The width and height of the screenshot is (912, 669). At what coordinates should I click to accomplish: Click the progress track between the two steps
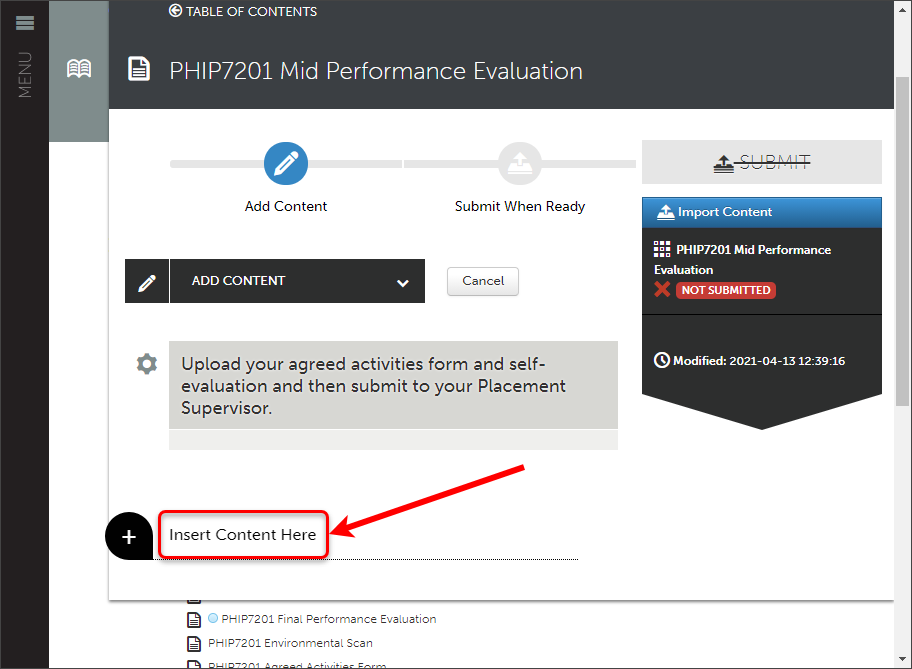point(403,163)
